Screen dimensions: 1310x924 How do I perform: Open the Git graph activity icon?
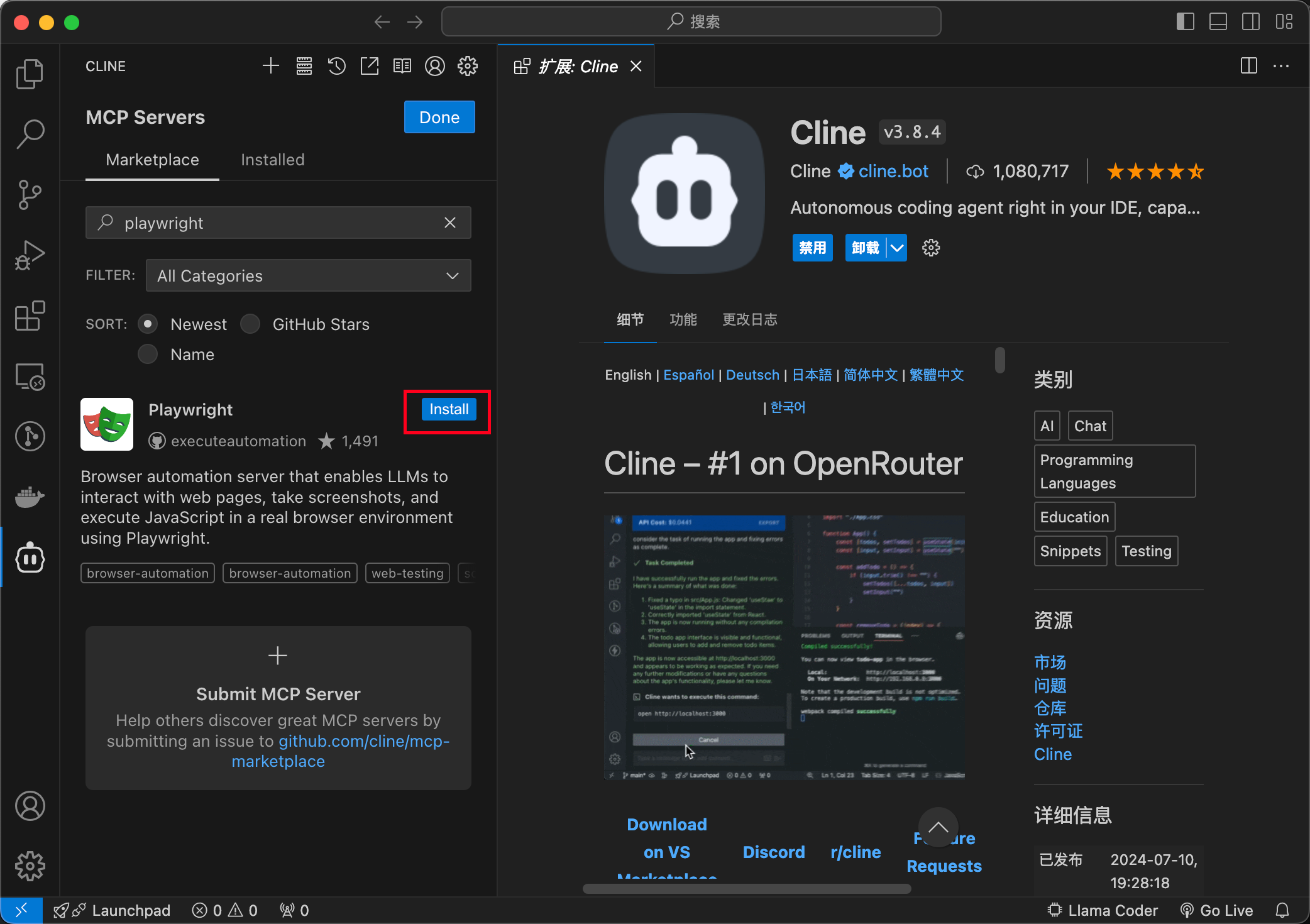coord(30,436)
